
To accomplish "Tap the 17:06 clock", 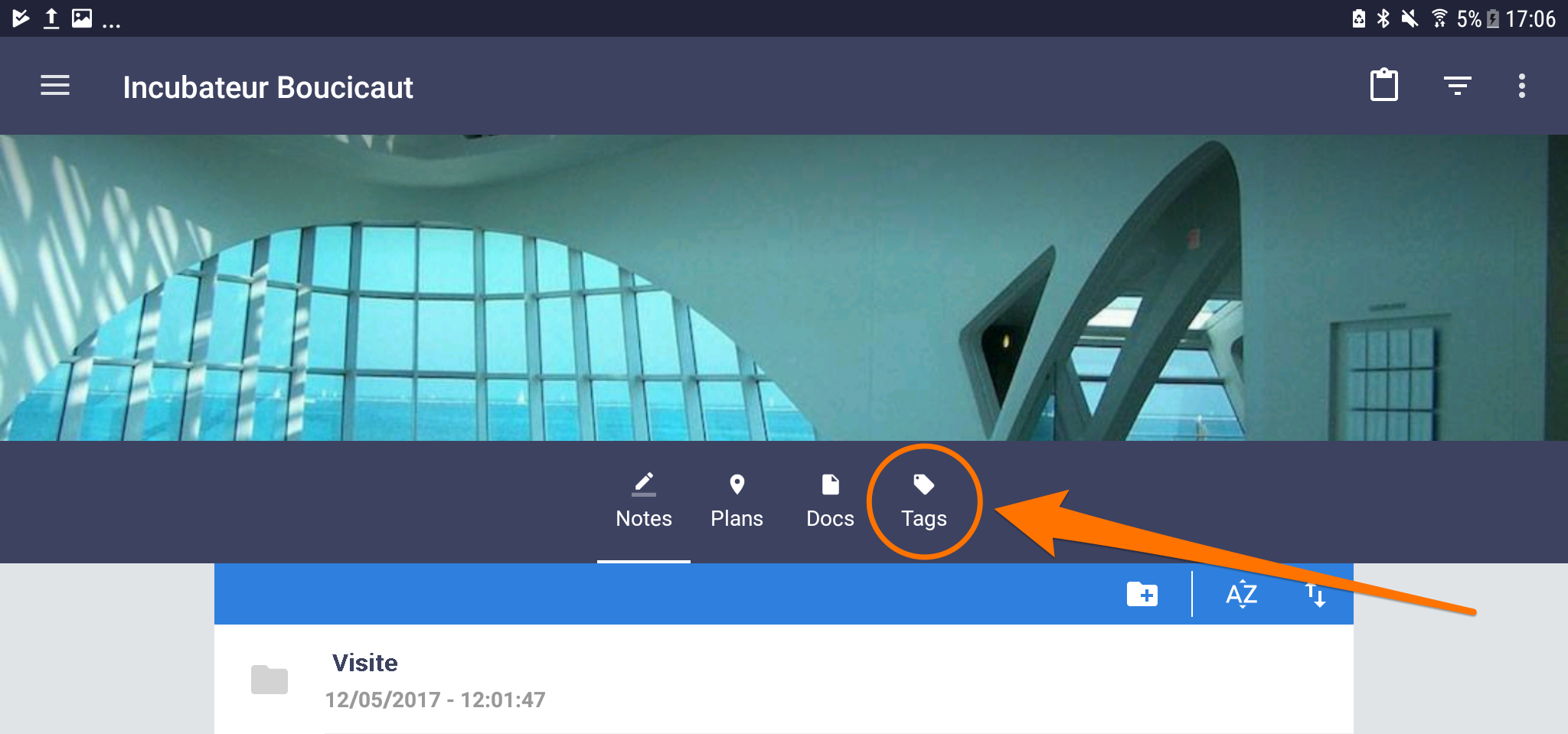I will click(x=1530, y=19).
